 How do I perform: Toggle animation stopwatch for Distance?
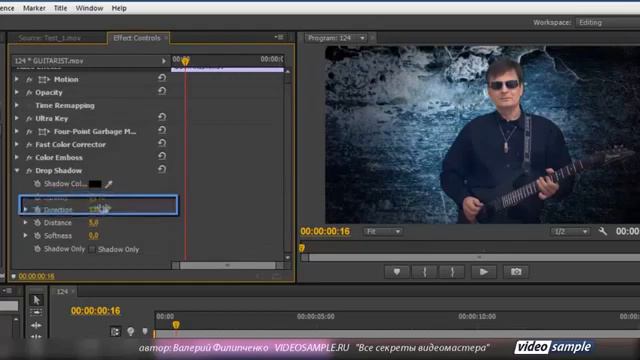37,223
